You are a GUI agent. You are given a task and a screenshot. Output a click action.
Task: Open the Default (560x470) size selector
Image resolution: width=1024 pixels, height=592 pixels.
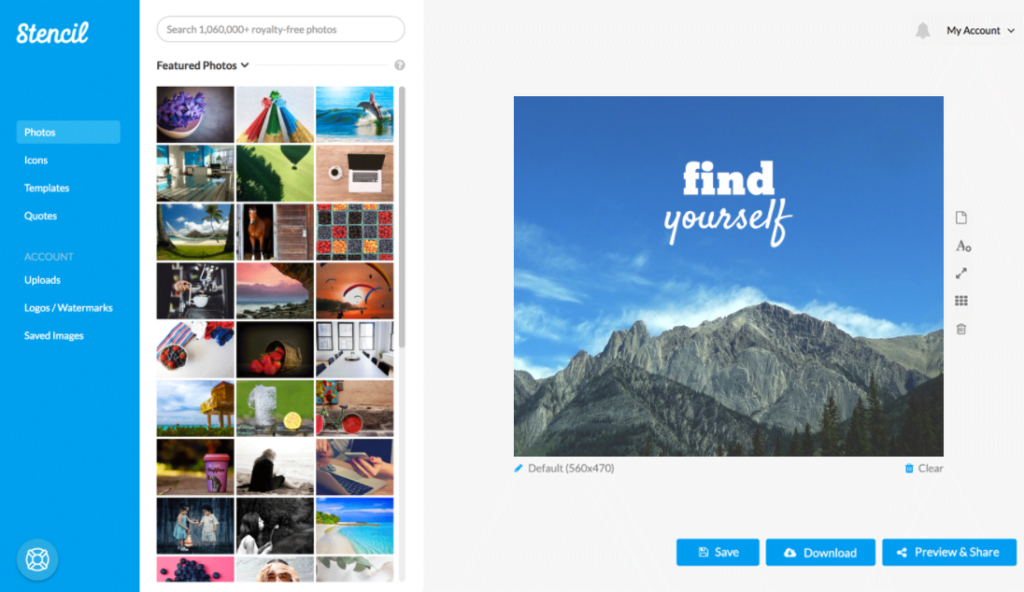(571, 468)
